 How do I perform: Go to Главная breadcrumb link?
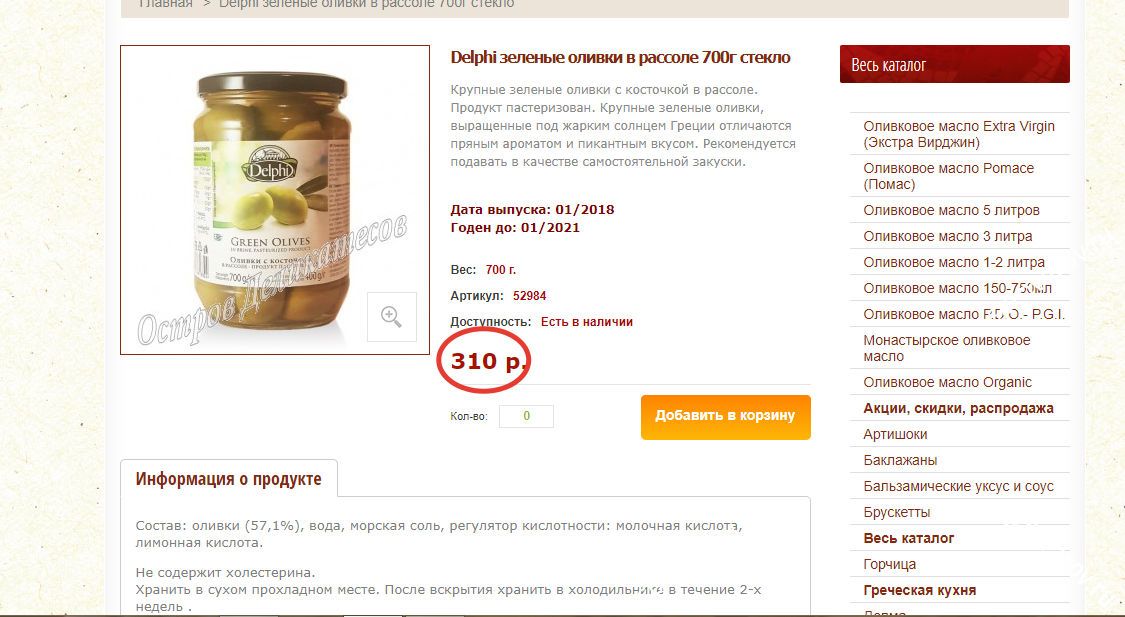click(166, 4)
